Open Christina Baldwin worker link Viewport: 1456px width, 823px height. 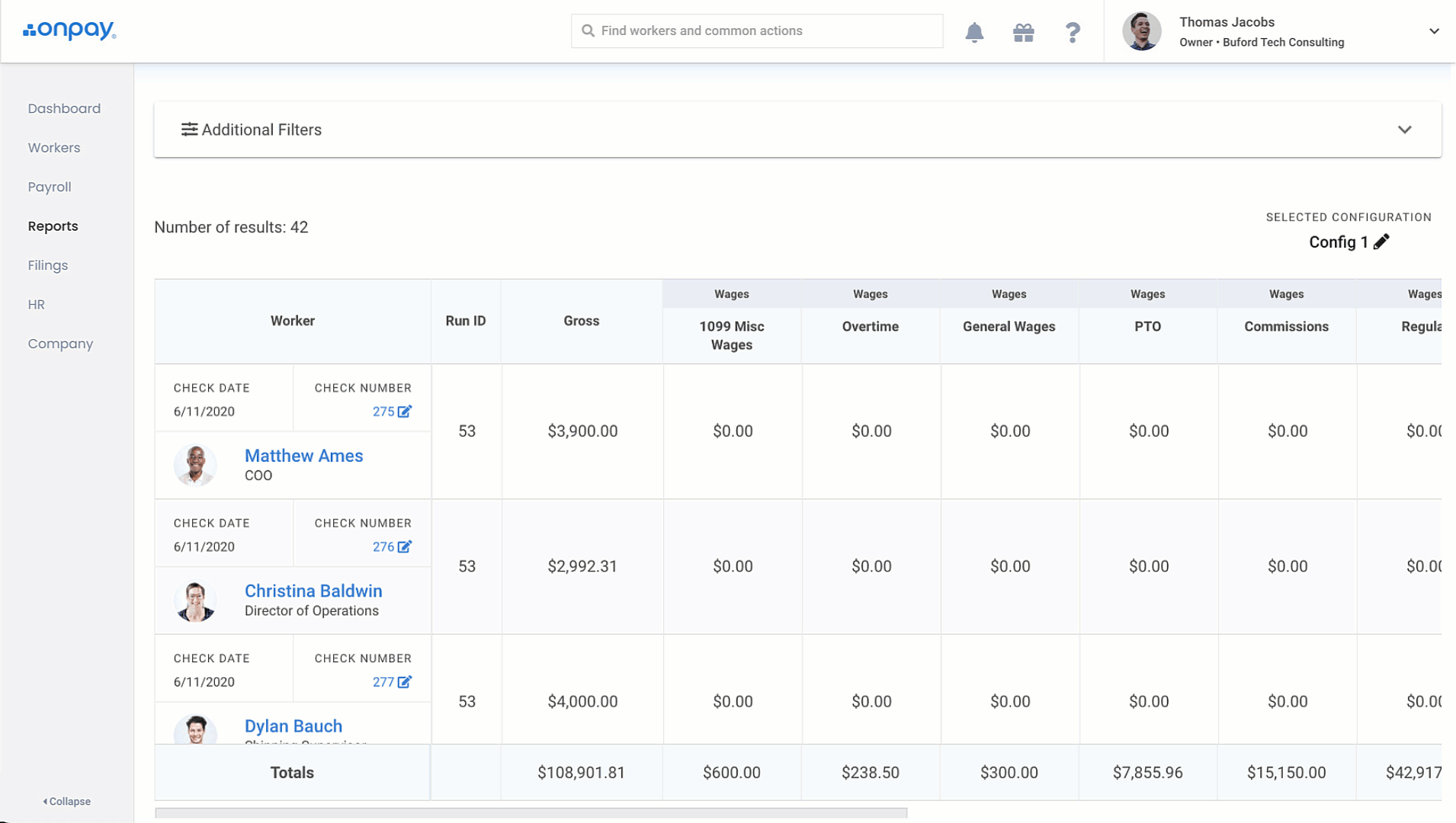point(313,591)
